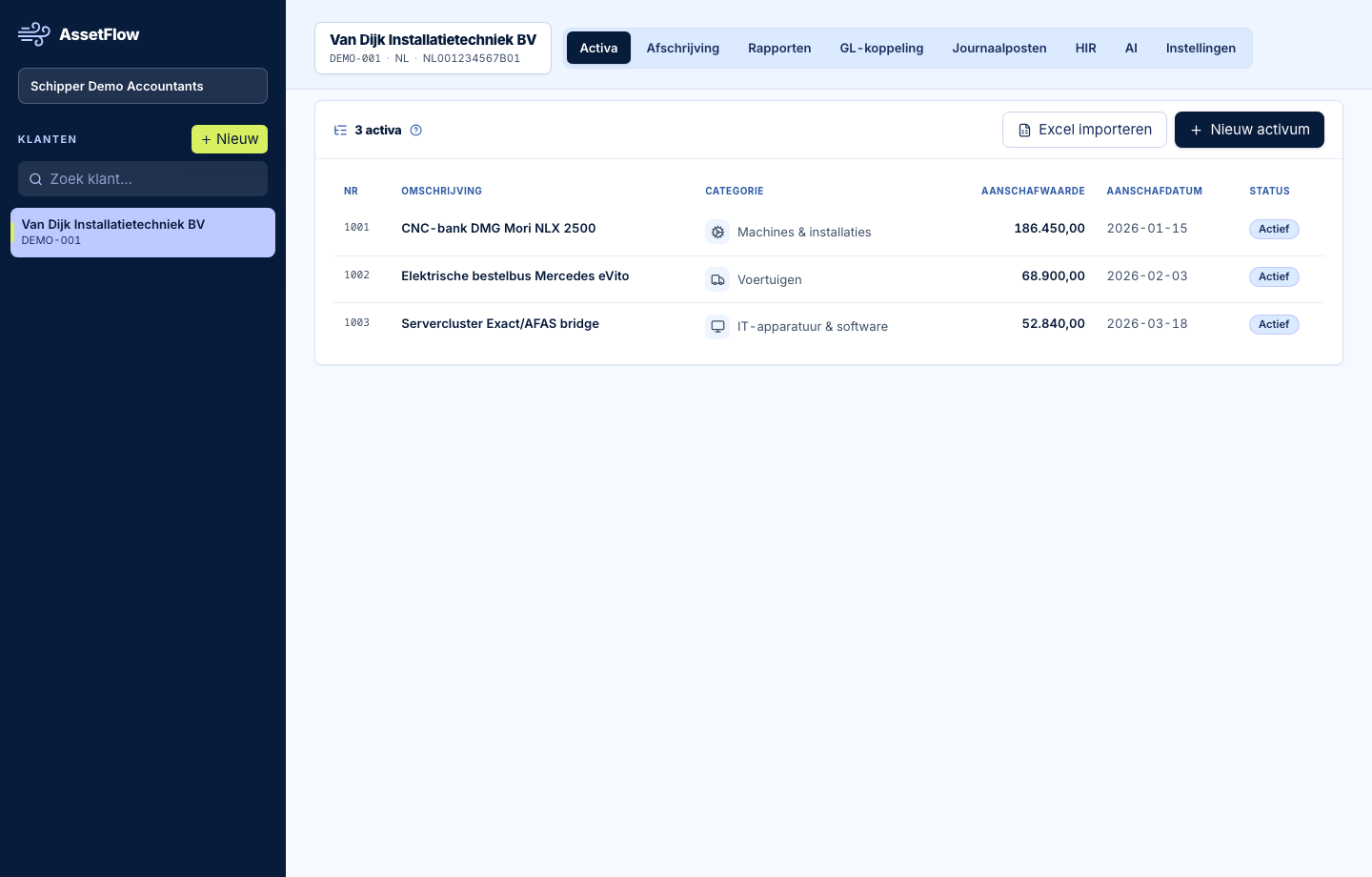Viewport: 1372px width, 877px height.
Task: Click the CATEGORIE column header
Action: (734, 191)
